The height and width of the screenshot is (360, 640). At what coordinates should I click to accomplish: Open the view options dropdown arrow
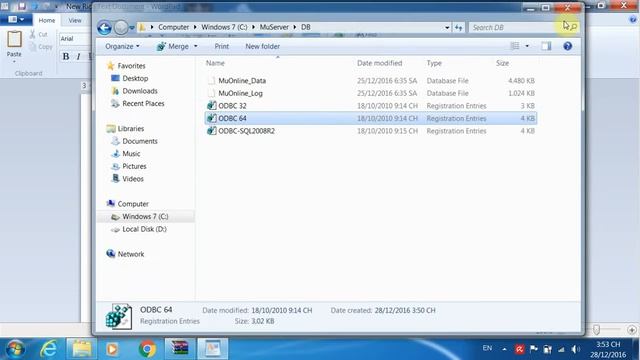(x=527, y=46)
